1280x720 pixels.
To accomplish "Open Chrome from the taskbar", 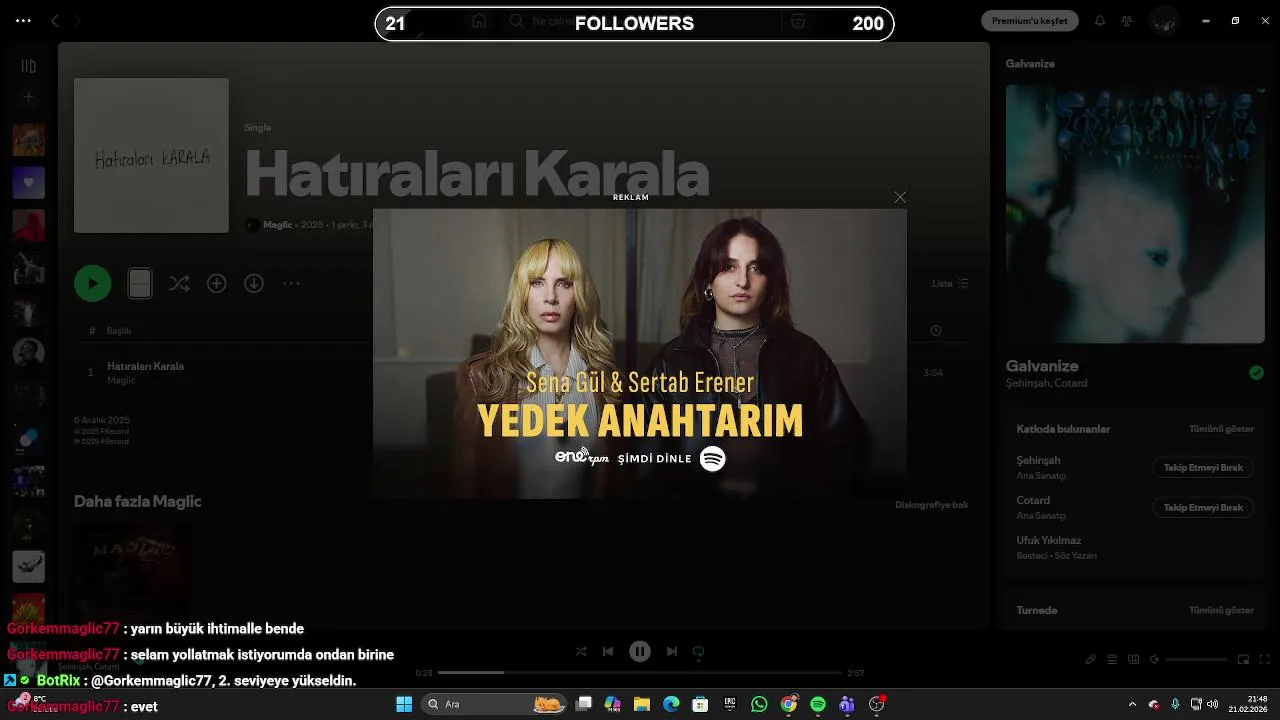I will tap(789, 704).
